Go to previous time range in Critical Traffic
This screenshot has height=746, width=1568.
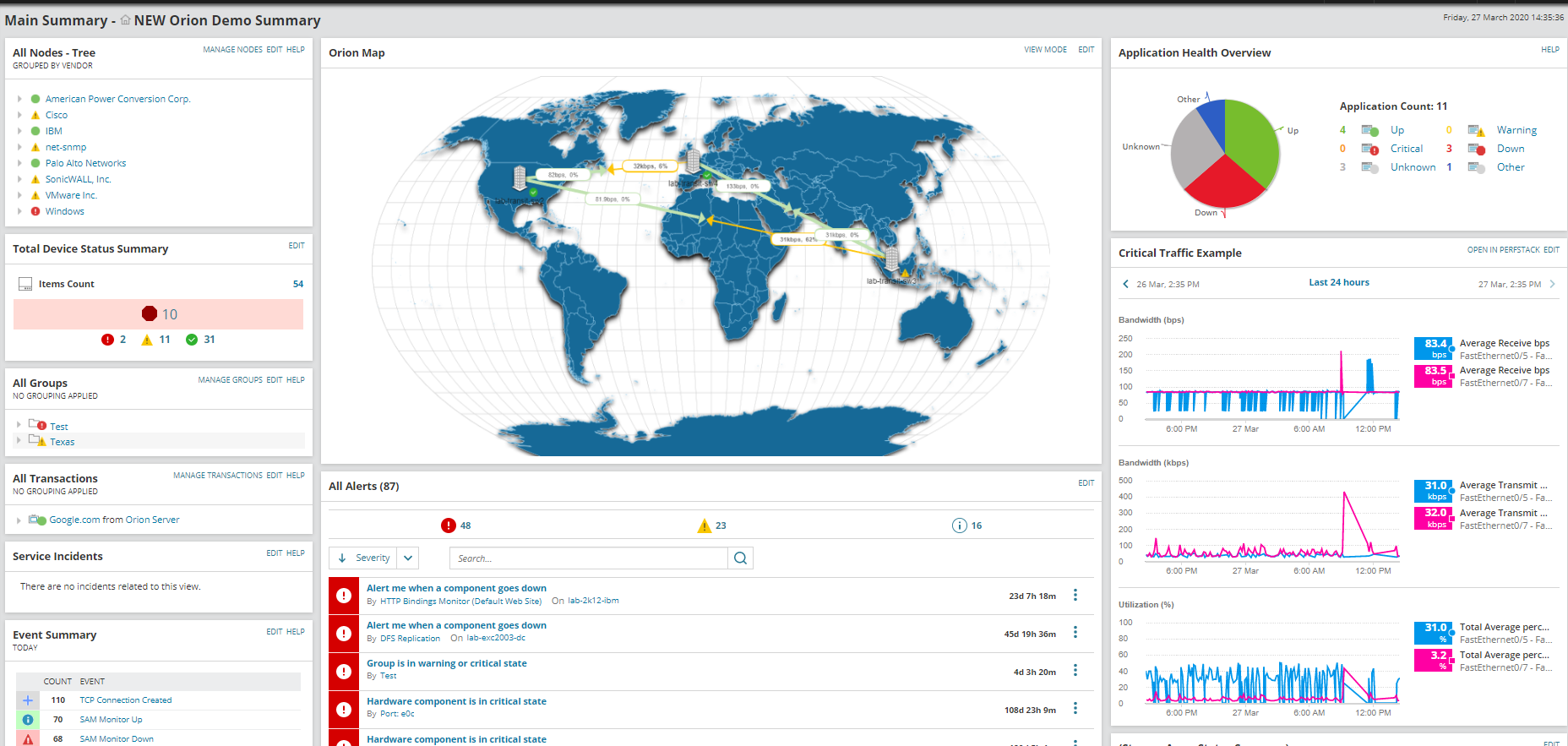(1125, 284)
